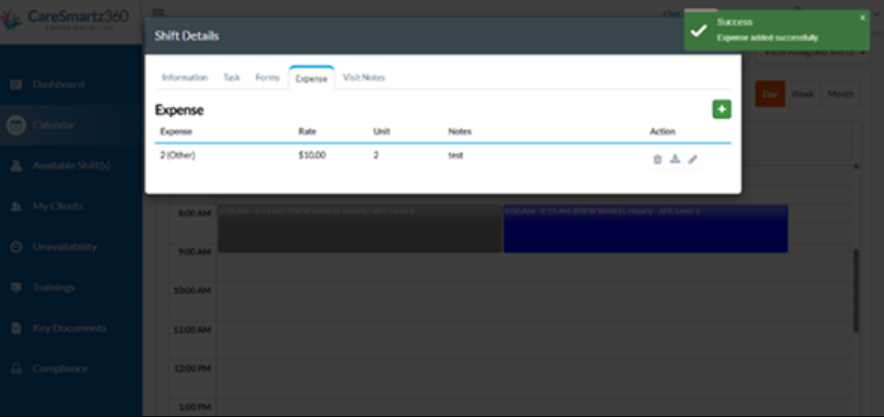
Task: Click the Key Documents sidebar icon
Action: (16, 328)
